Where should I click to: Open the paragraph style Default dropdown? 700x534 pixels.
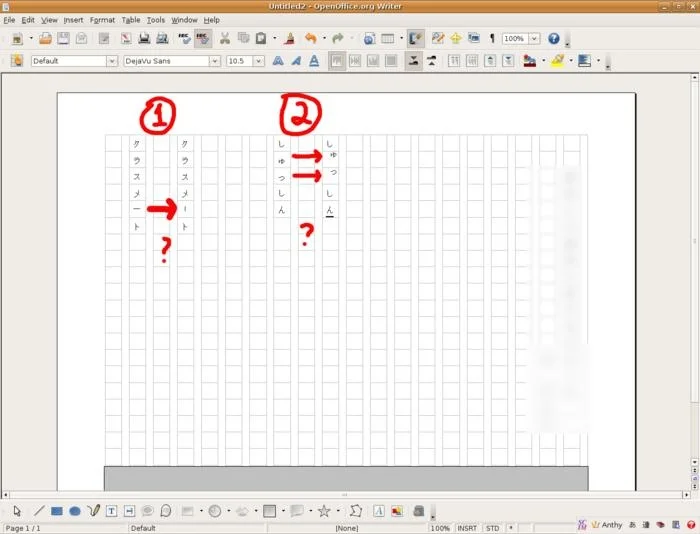pyautogui.click(x=112, y=61)
